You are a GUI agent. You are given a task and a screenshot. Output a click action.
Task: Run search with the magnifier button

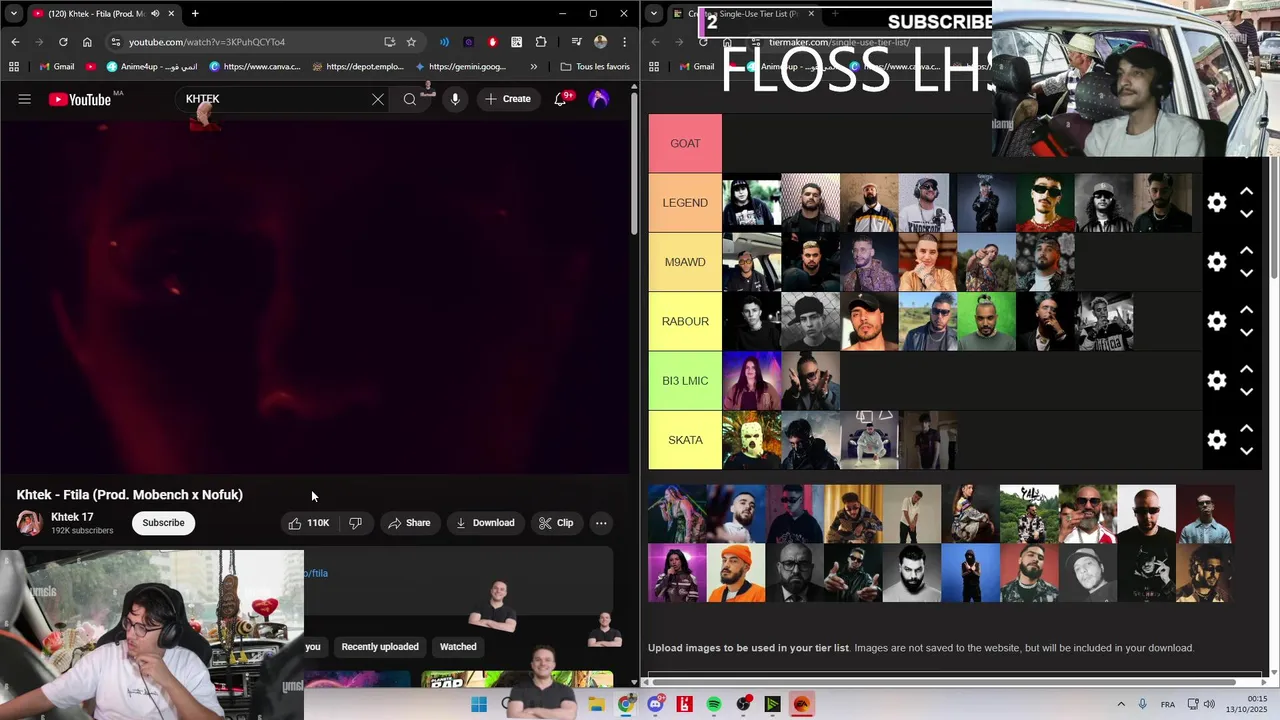[410, 99]
